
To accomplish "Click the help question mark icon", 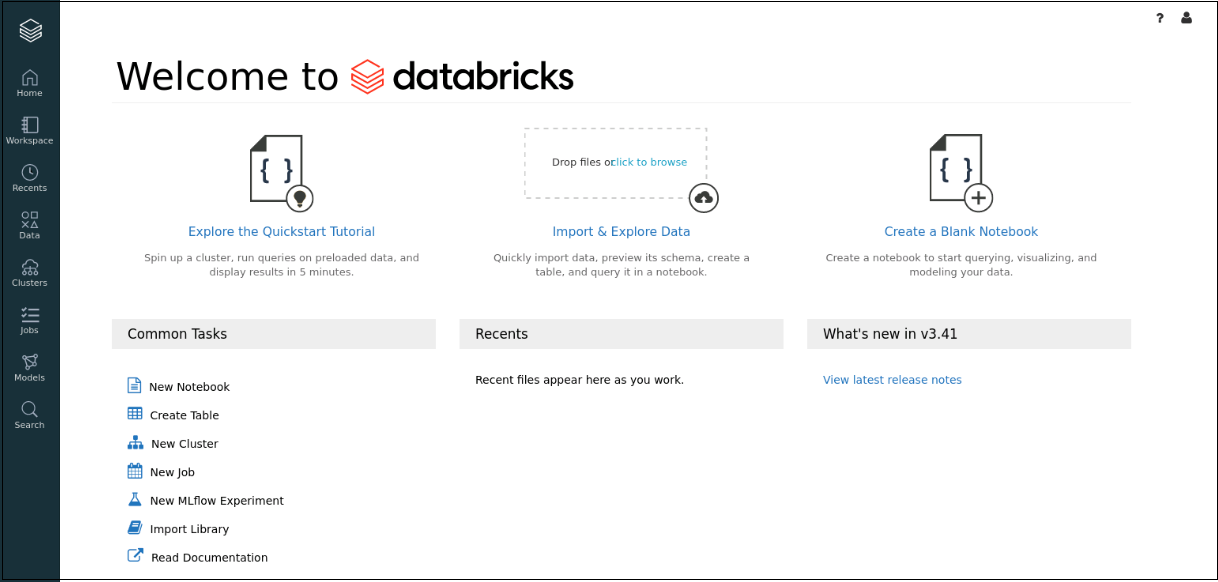I will coord(1160,18).
